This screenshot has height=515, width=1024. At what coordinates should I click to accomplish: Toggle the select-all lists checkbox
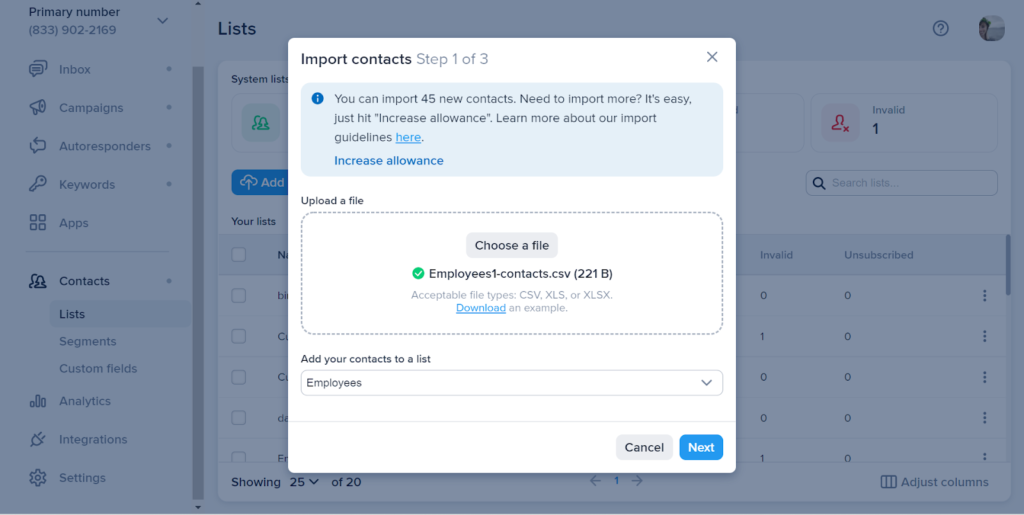[239, 255]
